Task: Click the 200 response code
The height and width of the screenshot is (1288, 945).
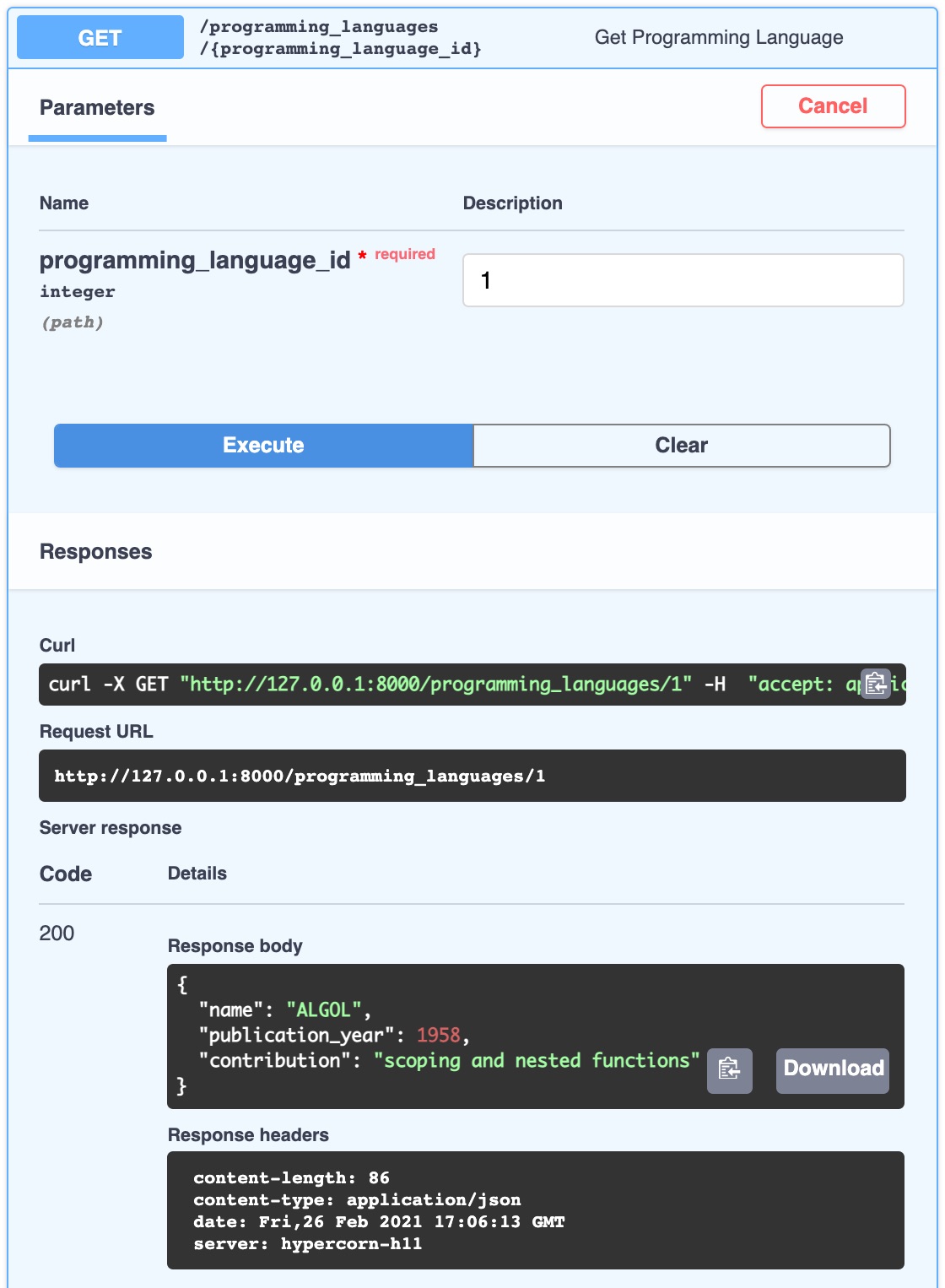Action: pos(57,934)
